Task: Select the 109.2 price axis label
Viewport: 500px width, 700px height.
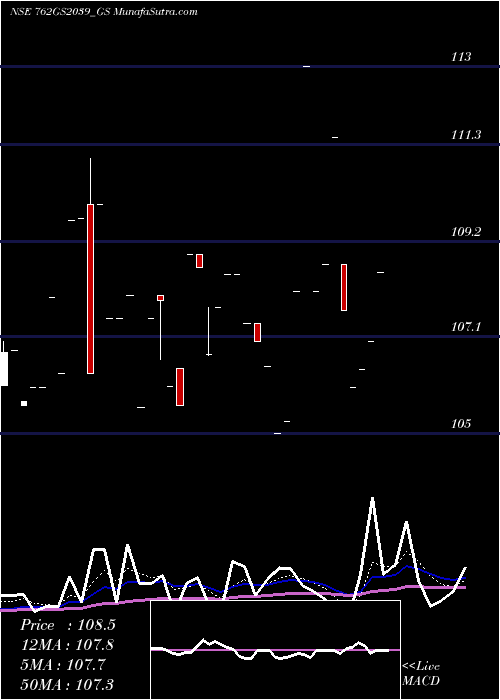Action: pyautogui.click(x=466, y=232)
